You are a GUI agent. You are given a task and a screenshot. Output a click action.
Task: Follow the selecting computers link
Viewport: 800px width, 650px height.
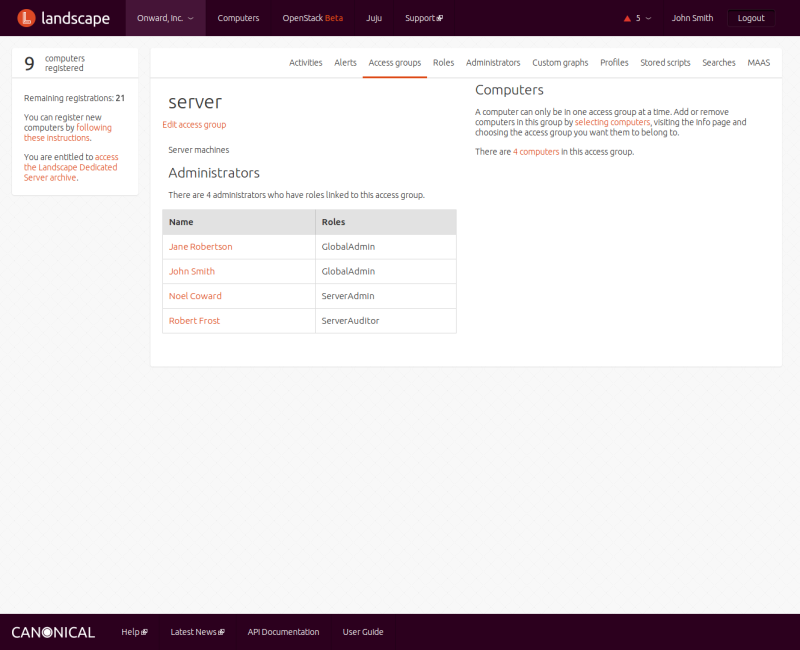(x=612, y=122)
